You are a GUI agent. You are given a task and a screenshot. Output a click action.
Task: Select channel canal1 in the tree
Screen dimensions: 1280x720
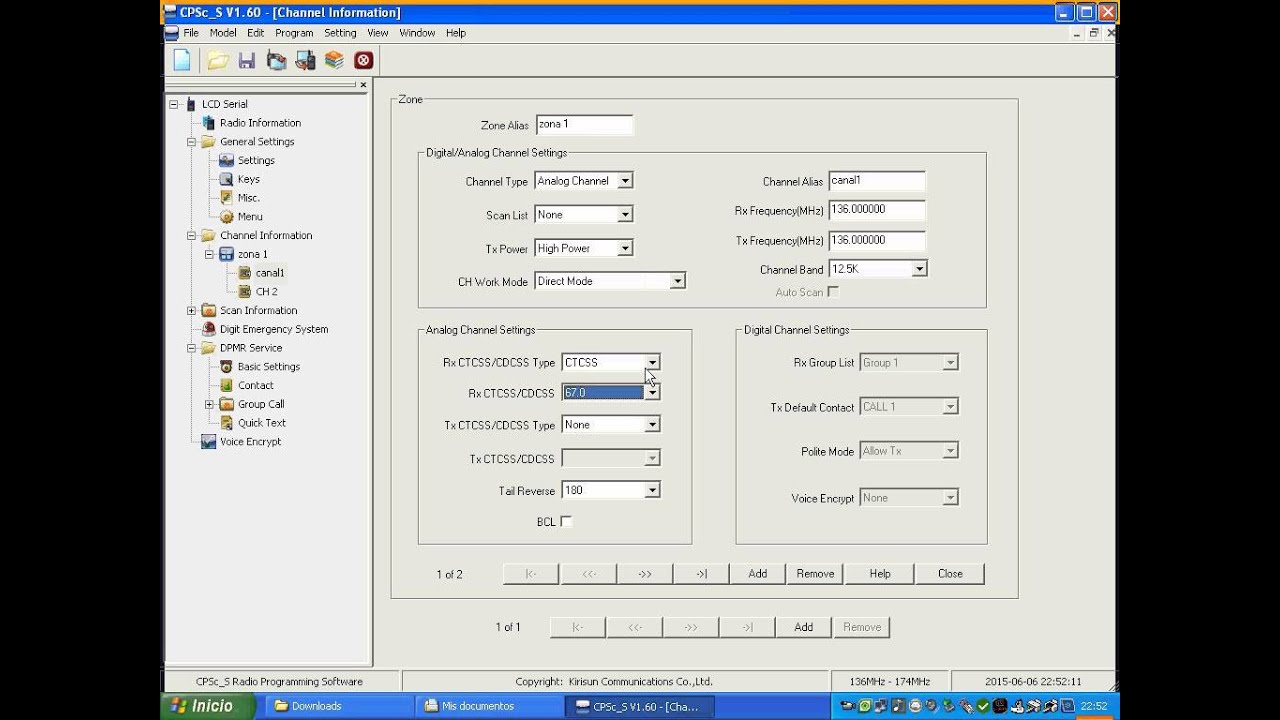click(x=269, y=273)
